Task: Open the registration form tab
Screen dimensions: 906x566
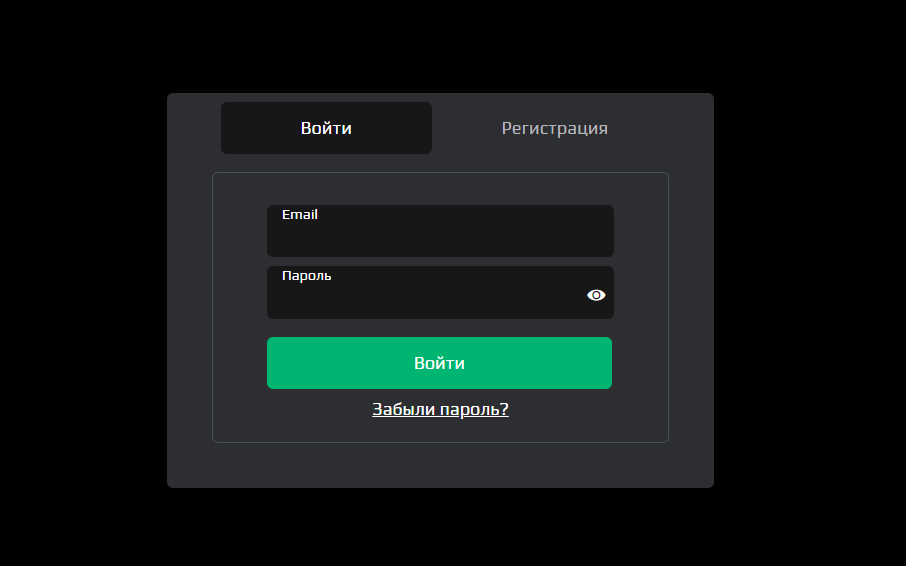Action: point(554,128)
